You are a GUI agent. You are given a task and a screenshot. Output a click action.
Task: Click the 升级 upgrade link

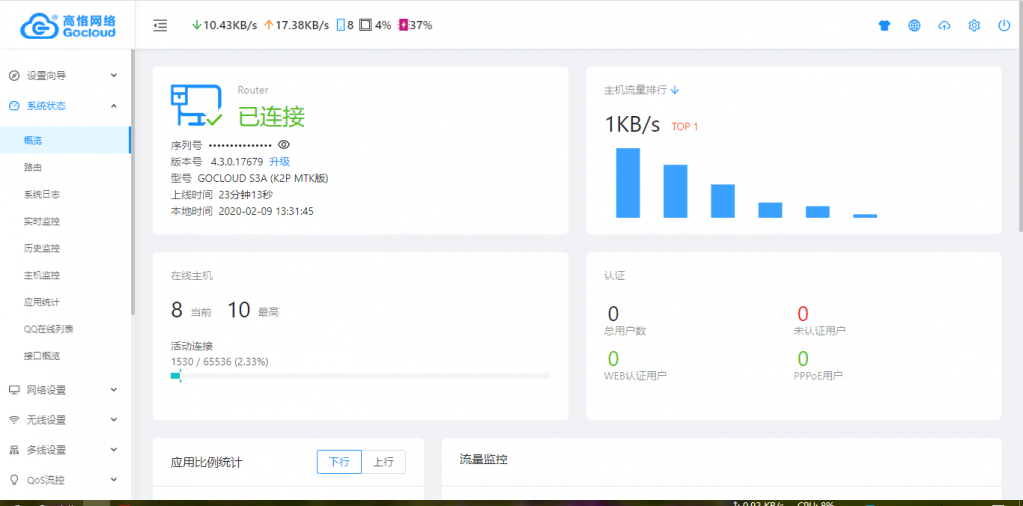[279, 161]
